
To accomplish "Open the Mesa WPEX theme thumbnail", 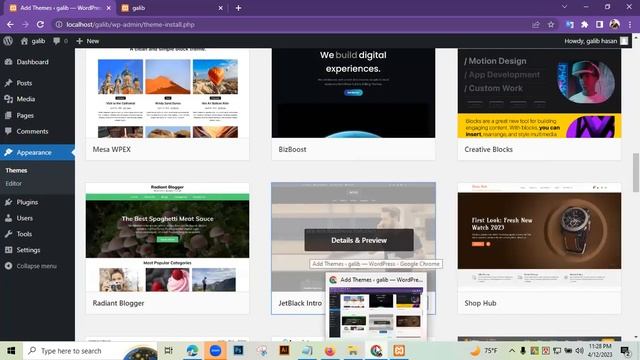I will point(167,93).
